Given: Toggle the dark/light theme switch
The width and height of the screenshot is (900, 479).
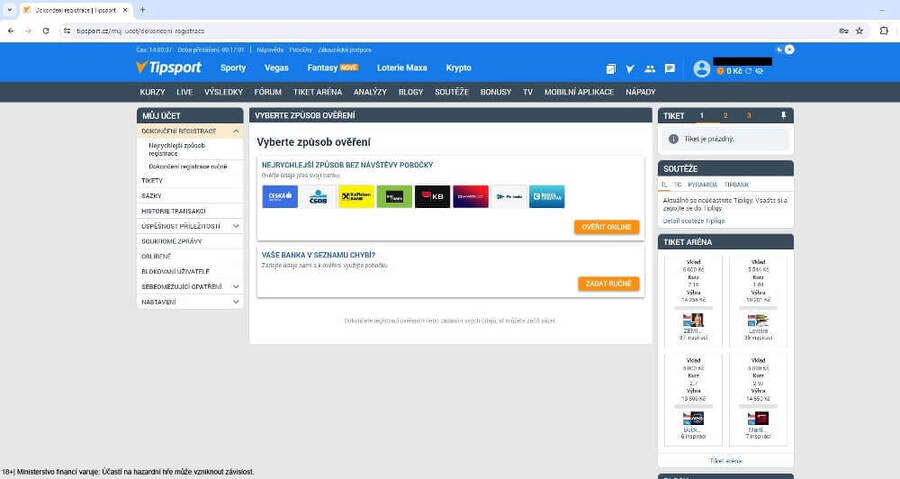Looking at the screenshot, I should pos(785,49).
